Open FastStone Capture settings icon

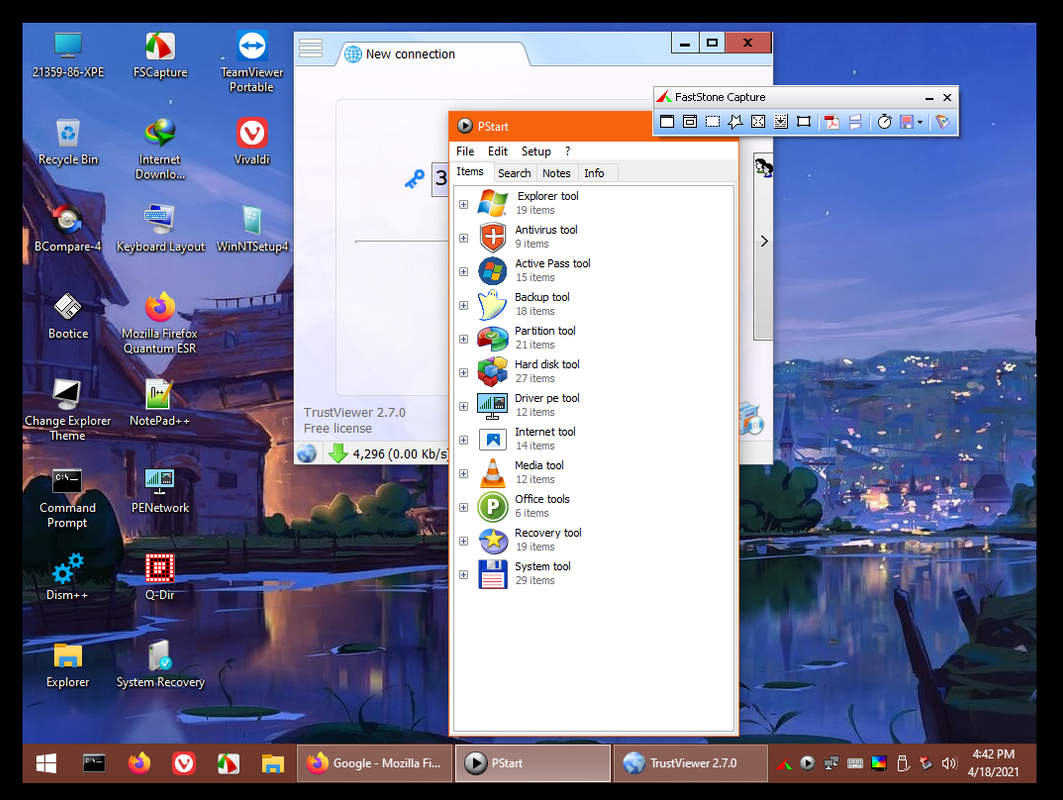pyautogui.click(x=942, y=121)
